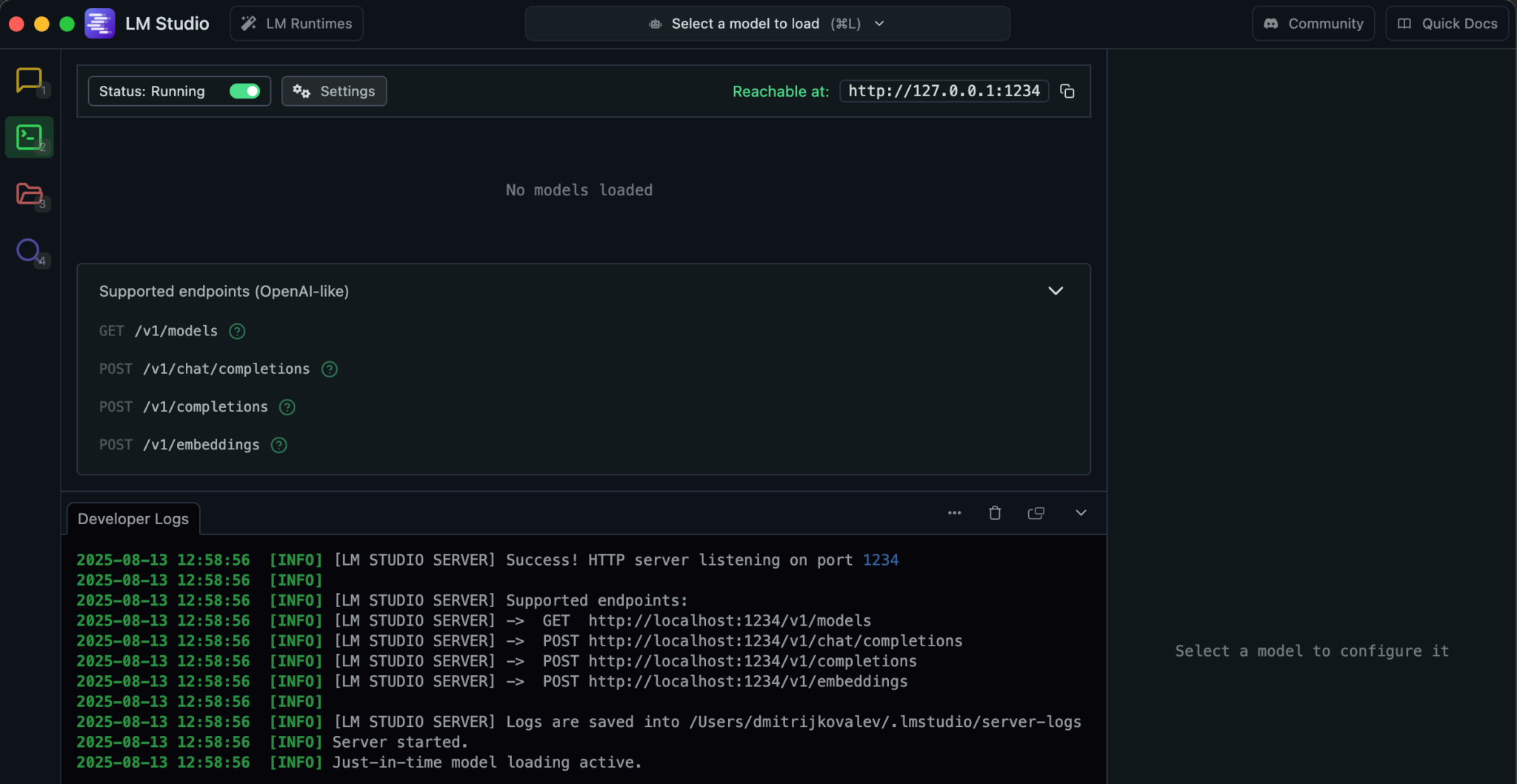Collapse the Developer Logs panel
This screenshot has height=784, width=1517.
pyautogui.click(x=1081, y=513)
